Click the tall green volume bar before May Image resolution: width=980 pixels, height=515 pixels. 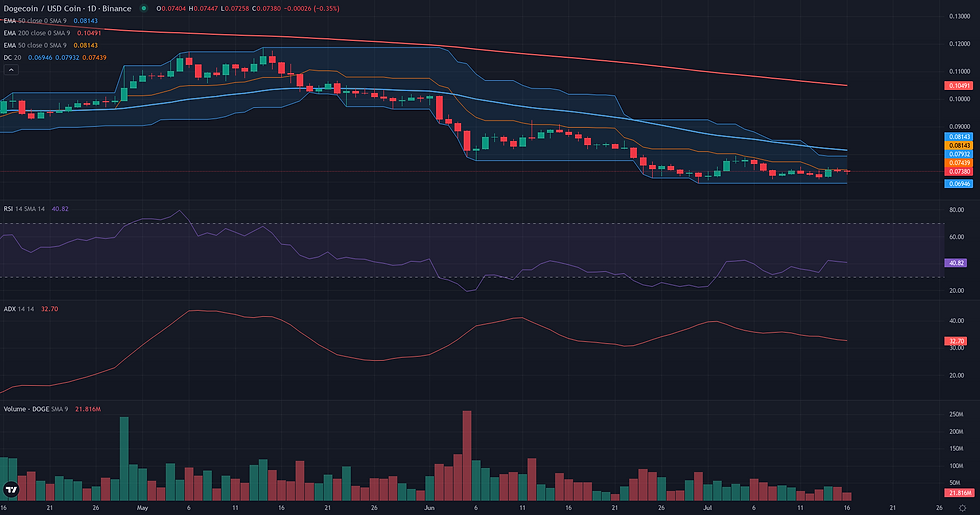[x=124, y=459]
